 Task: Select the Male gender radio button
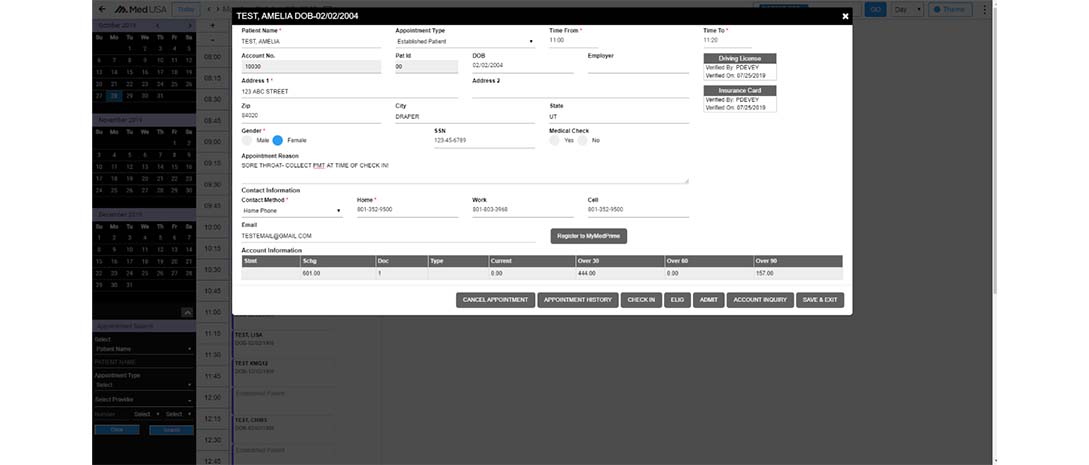[x=247, y=140]
